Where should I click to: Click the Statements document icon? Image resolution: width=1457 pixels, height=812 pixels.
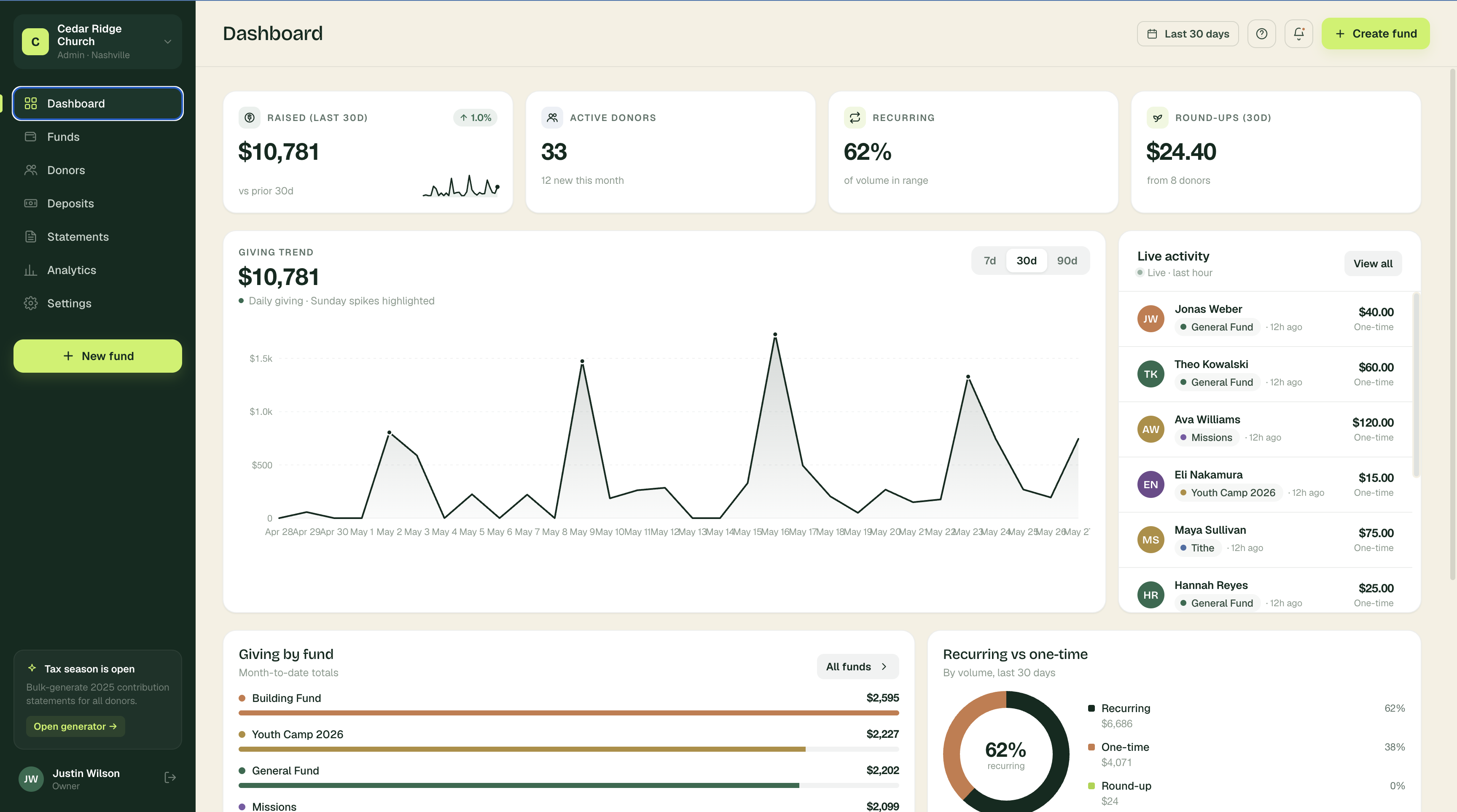tap(30, 237)
